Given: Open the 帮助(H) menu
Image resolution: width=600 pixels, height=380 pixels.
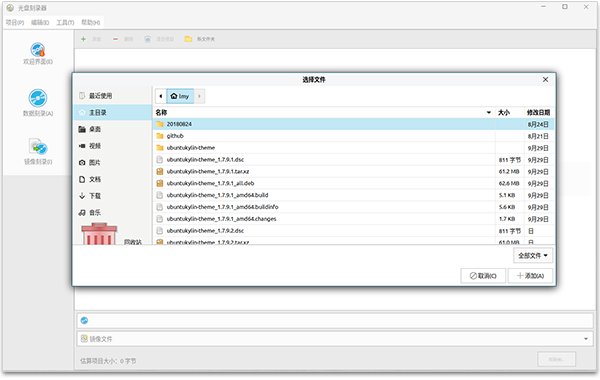Looking at the screenshot, I should (91, 23).
